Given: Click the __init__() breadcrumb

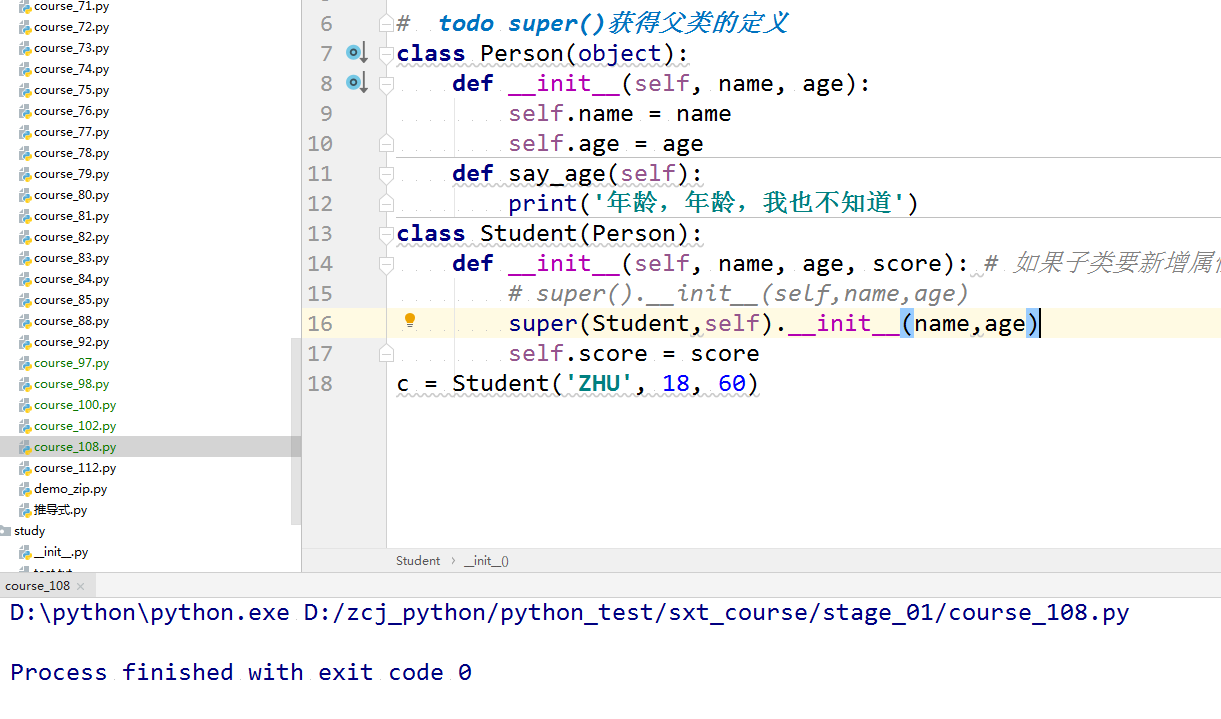Looking at the screenshot, I should 486,561.
